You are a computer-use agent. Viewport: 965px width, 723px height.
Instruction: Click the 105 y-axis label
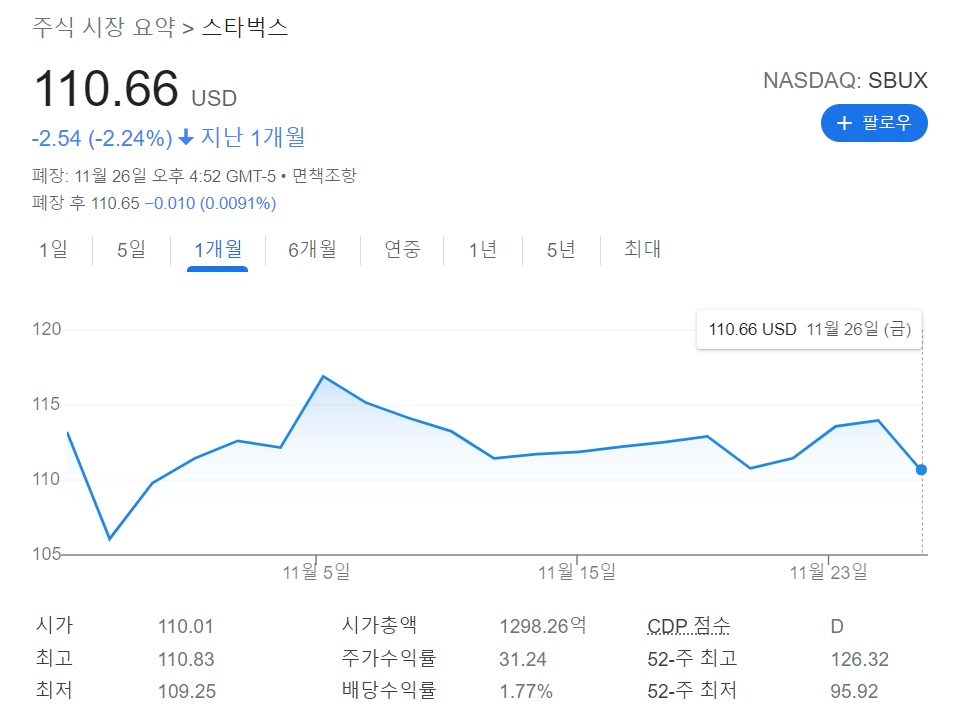(47, 554)
